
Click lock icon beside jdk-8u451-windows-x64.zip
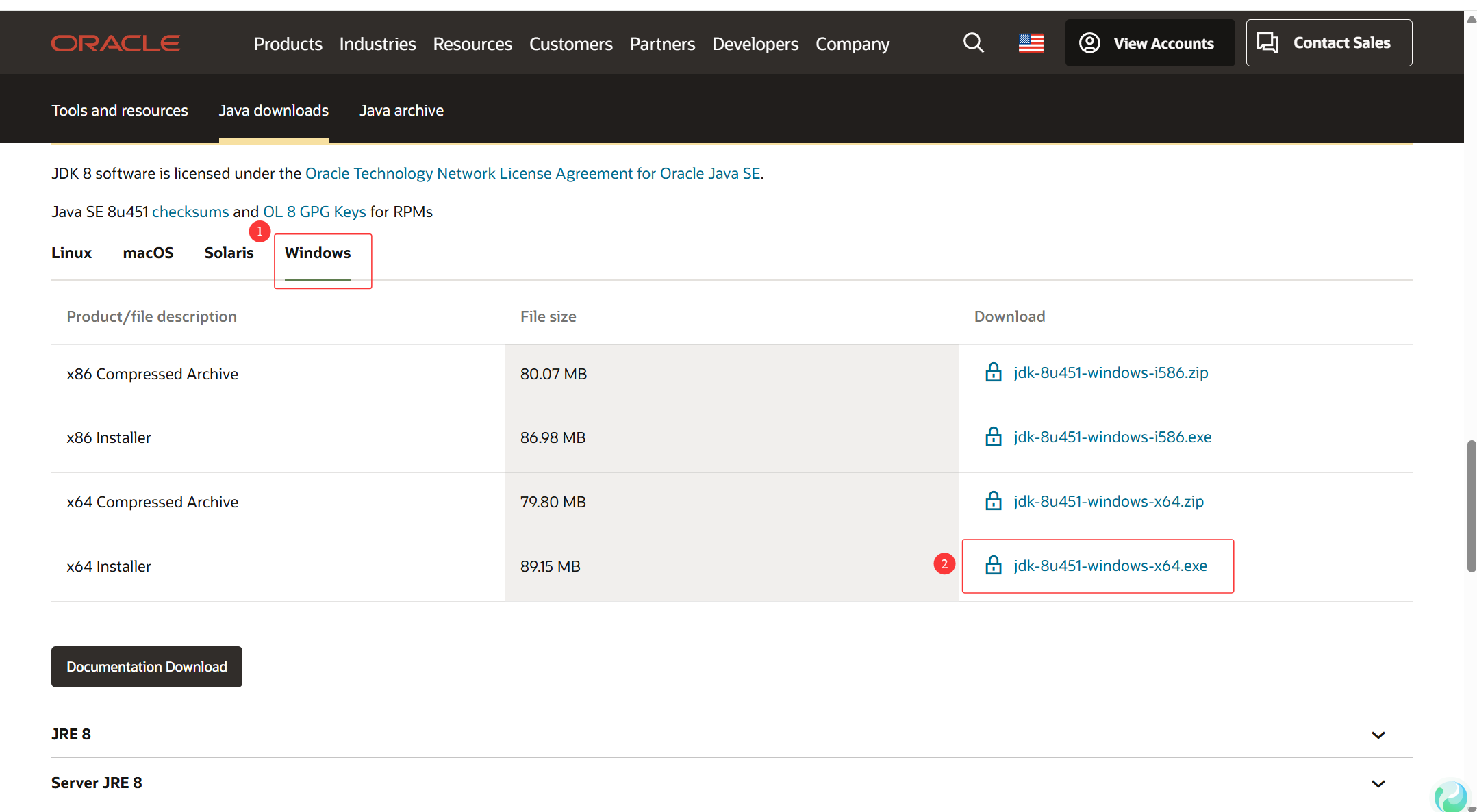[993, 501]
